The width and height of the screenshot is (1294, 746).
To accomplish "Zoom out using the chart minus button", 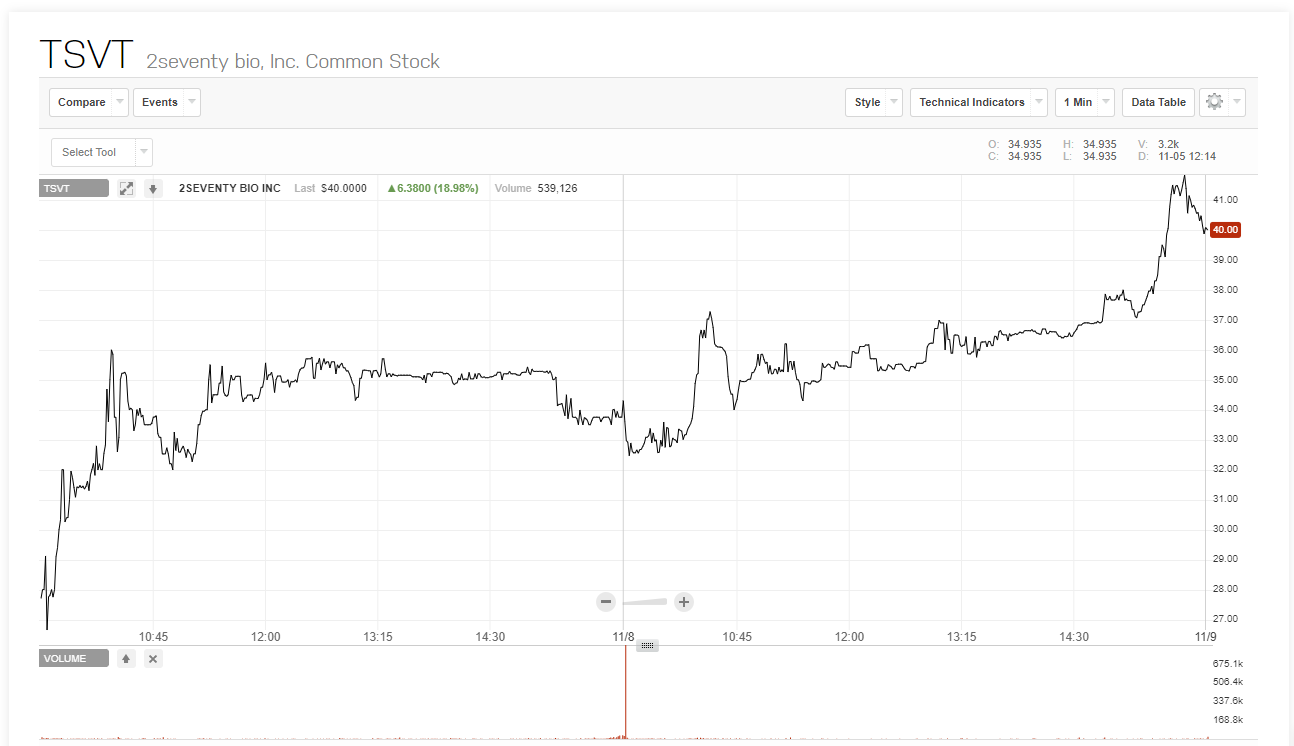I will tap(606, 602).
